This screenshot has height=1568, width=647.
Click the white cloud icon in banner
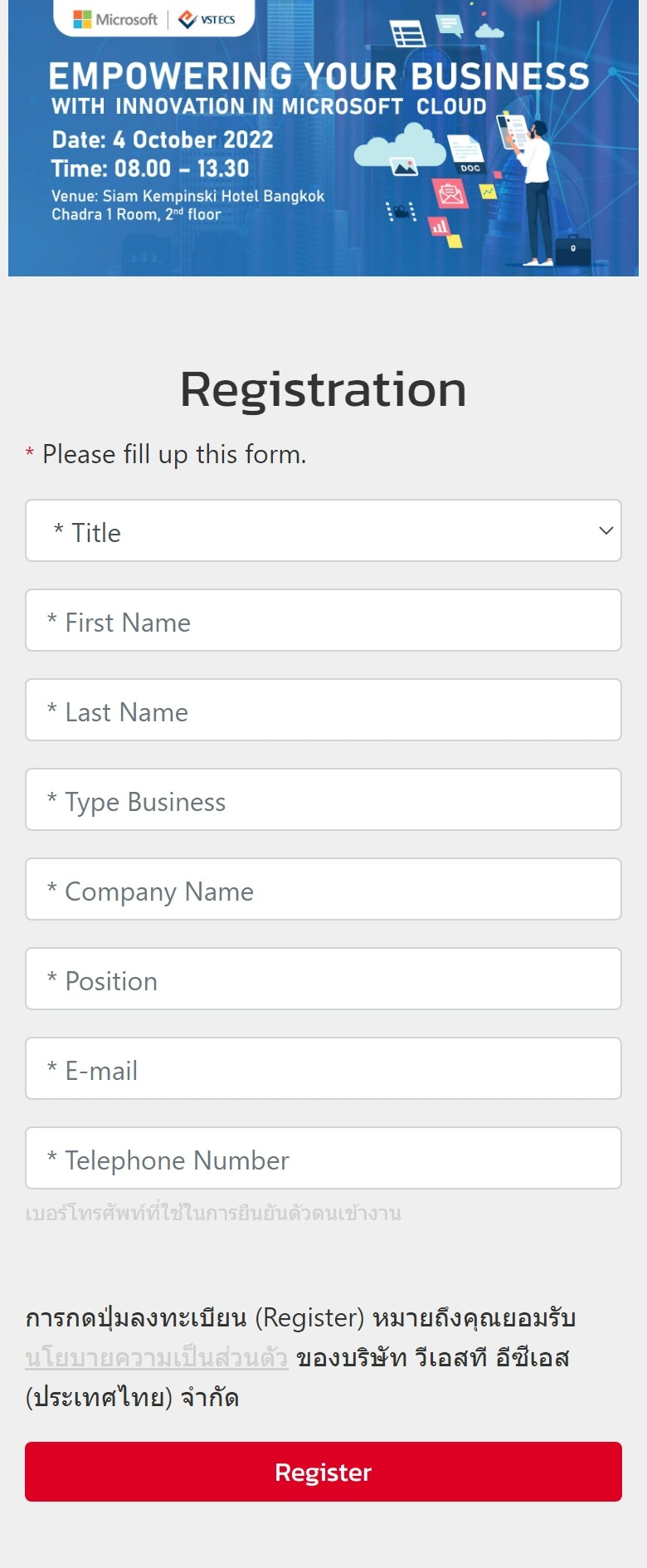pos(399,145)
